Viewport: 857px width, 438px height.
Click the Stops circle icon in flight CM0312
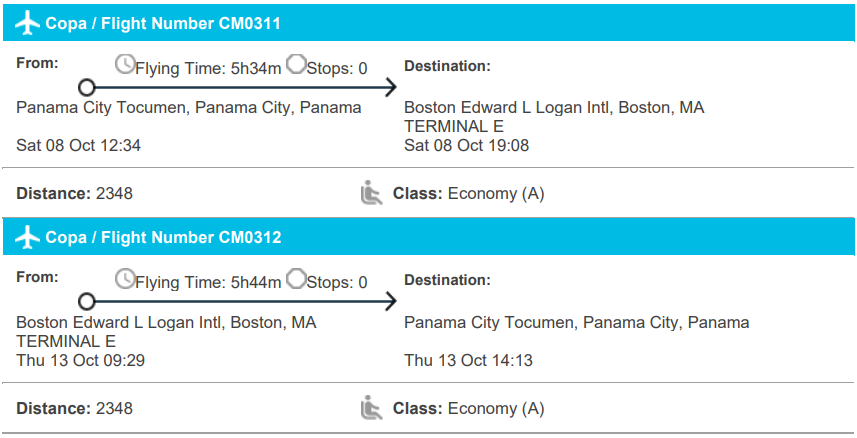click(x=296, y=279)
